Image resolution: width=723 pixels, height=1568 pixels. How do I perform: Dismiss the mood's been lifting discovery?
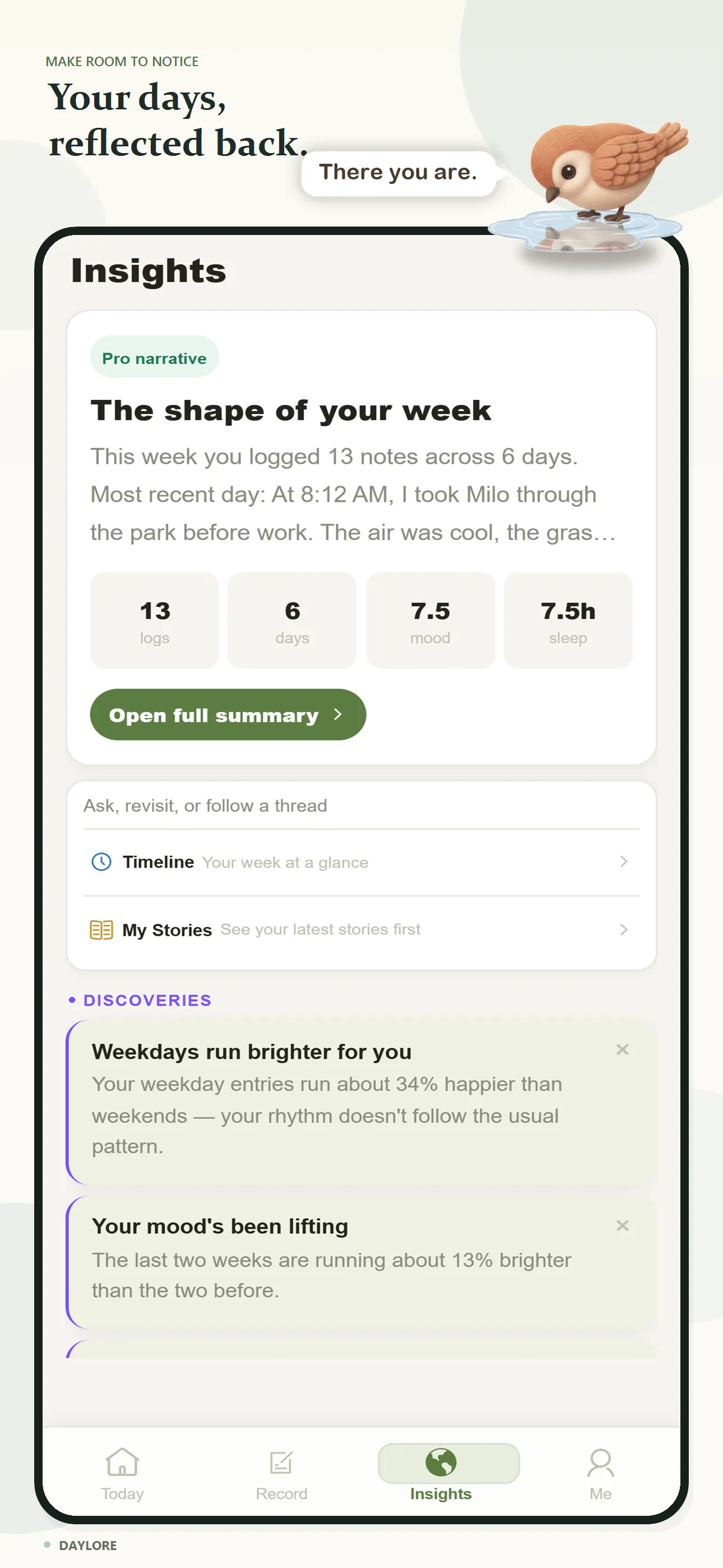point(622,1225)
